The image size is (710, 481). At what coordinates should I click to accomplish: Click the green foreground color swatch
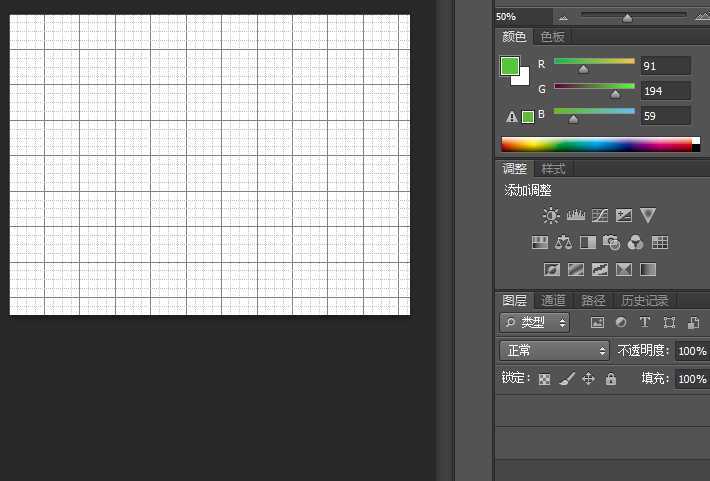click(510, 66)
